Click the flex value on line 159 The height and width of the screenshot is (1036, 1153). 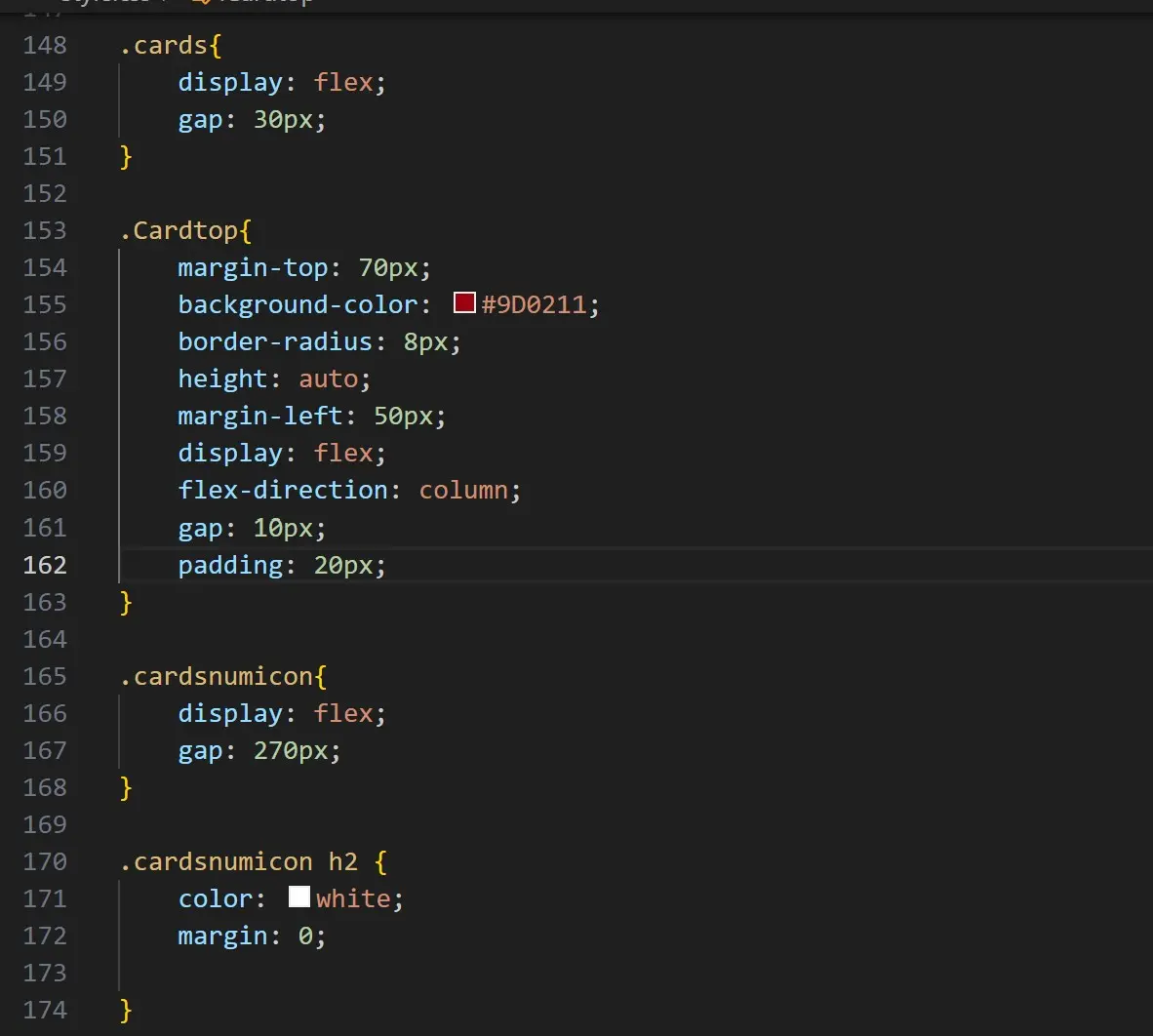[342, 454]
